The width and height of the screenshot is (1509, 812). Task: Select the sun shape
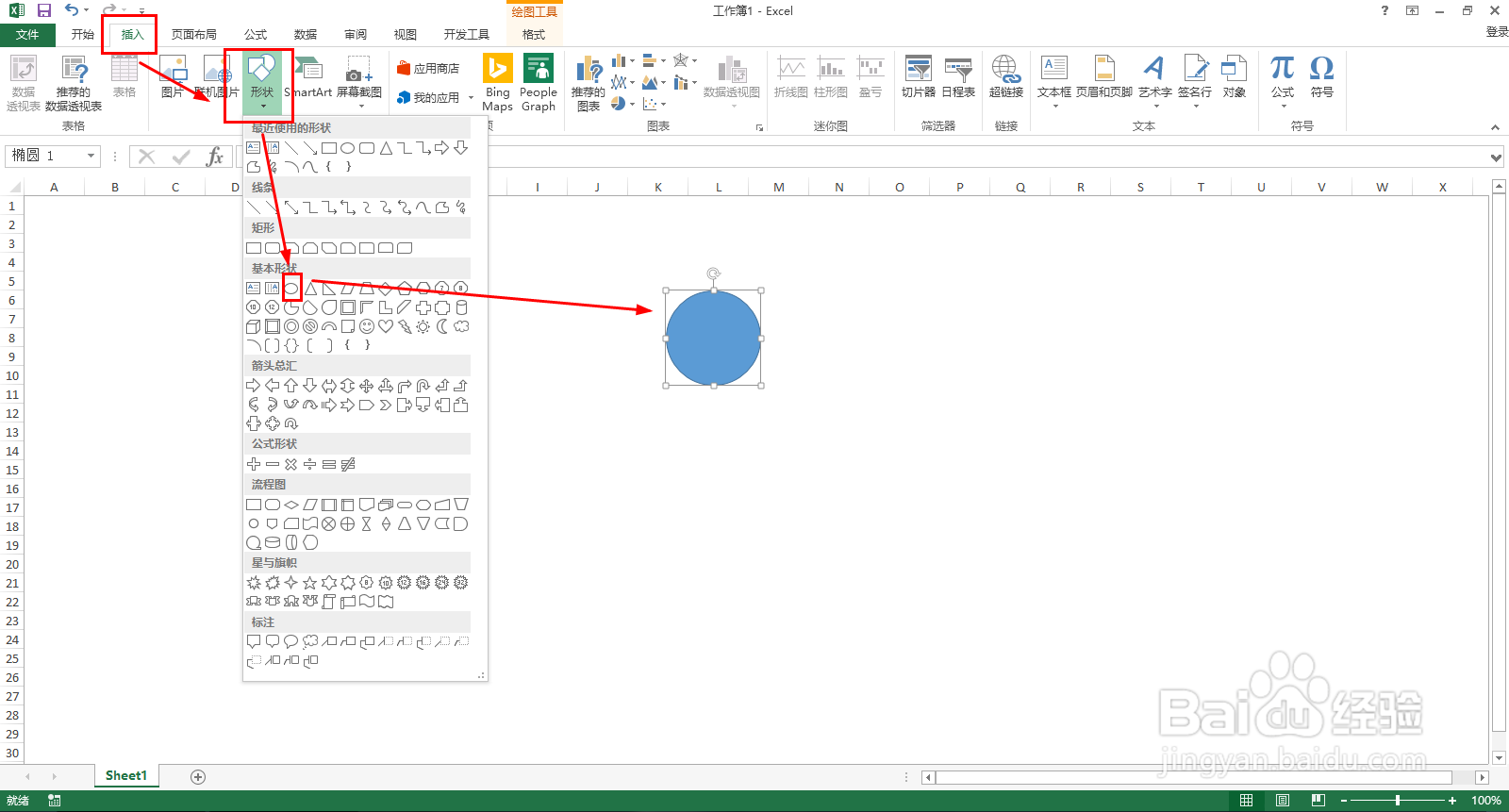coord(423,326)
